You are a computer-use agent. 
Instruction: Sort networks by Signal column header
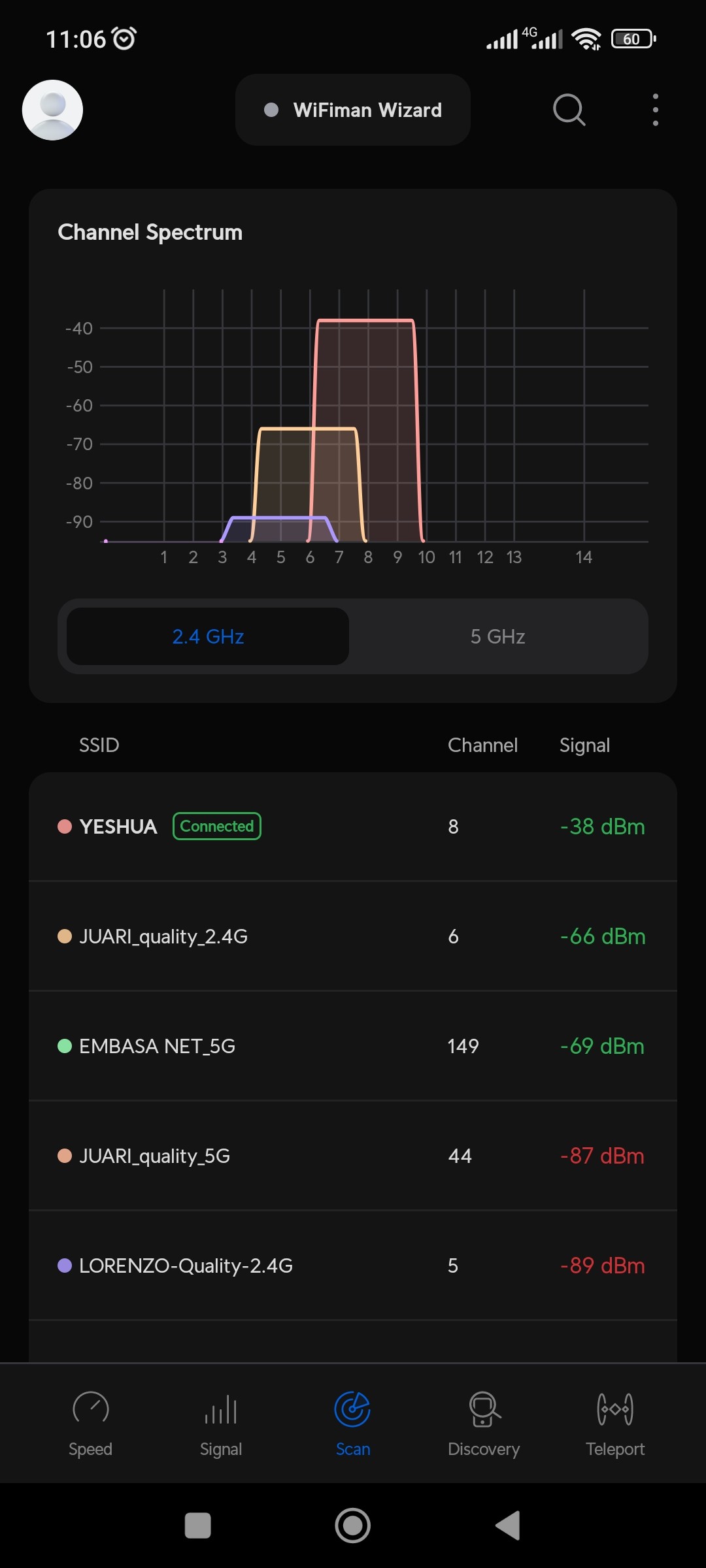(x=584, y=745)
